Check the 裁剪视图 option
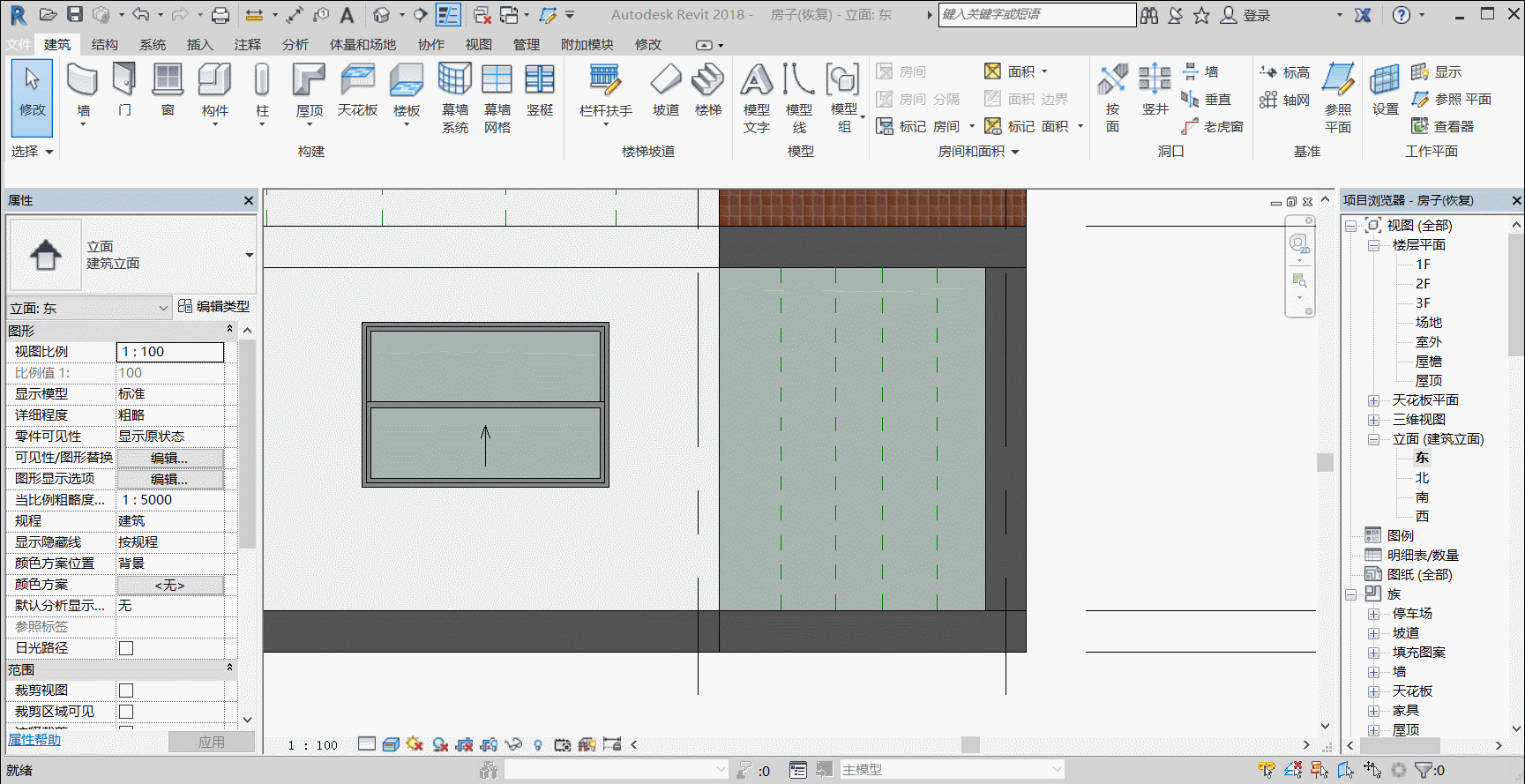 coord(126,691)
